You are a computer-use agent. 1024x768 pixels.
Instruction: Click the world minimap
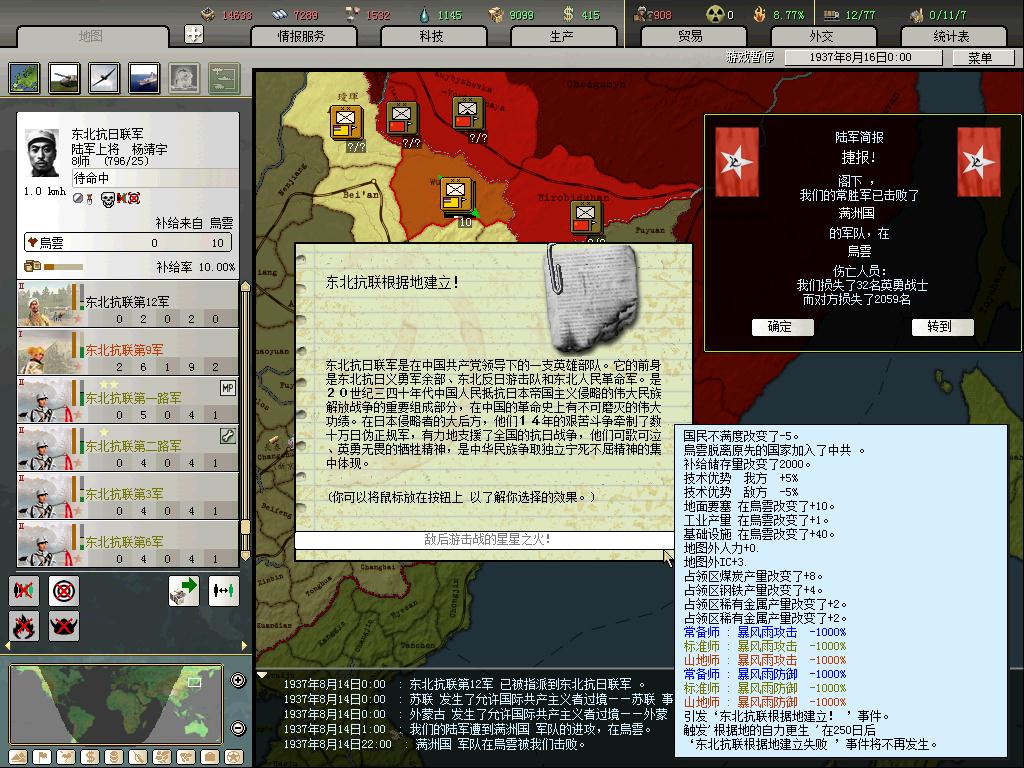[x=116, y=705]
